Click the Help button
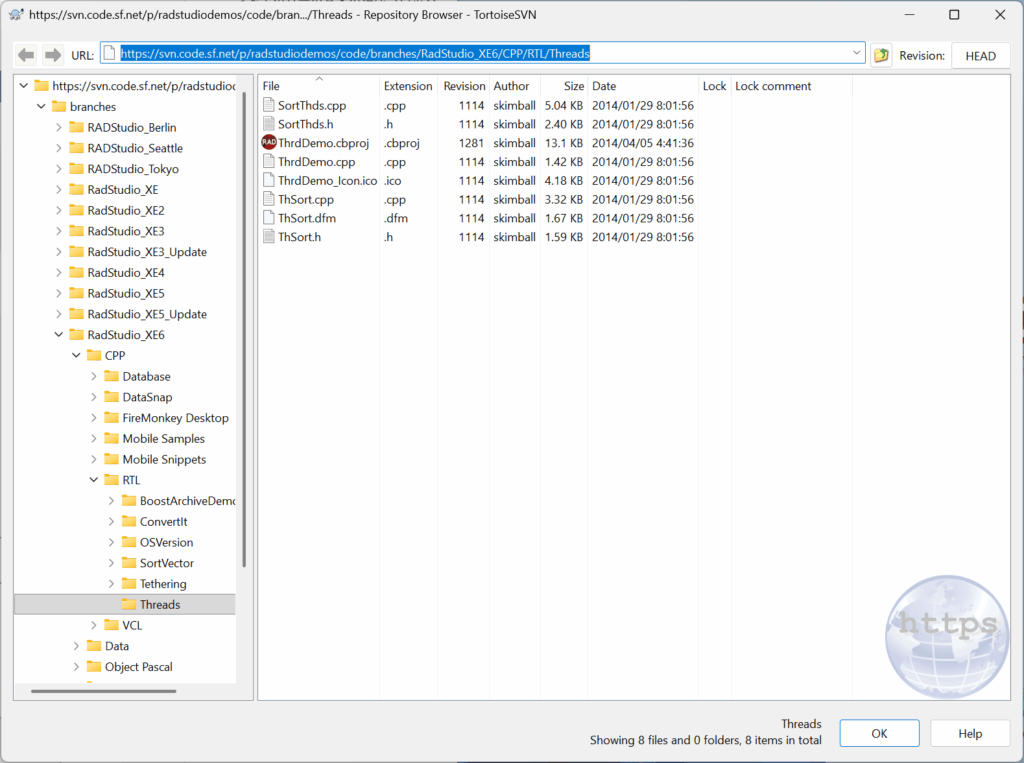 (x=969, y=733)
